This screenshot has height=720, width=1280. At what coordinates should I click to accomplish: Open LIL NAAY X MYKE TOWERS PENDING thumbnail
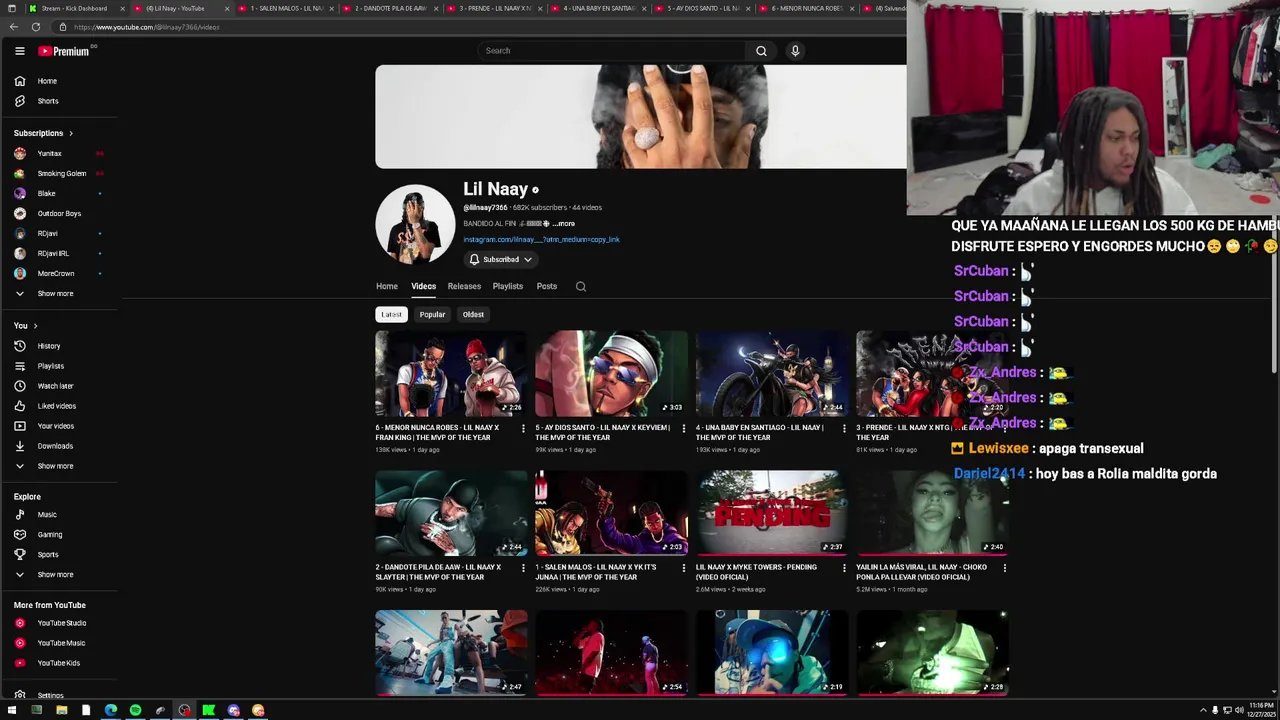(x=771, y=513)
